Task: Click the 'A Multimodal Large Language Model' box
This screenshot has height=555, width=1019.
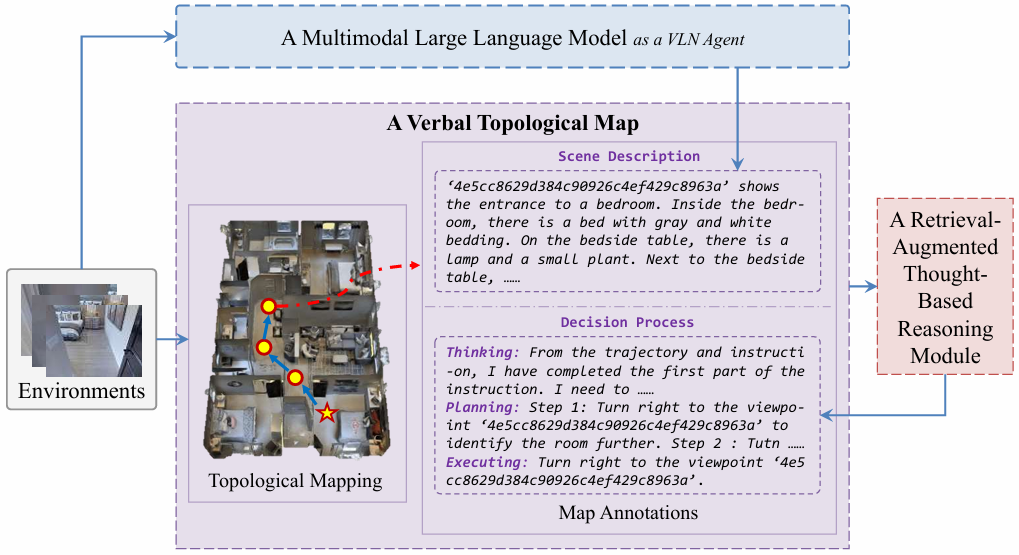Action: (512, 37)
